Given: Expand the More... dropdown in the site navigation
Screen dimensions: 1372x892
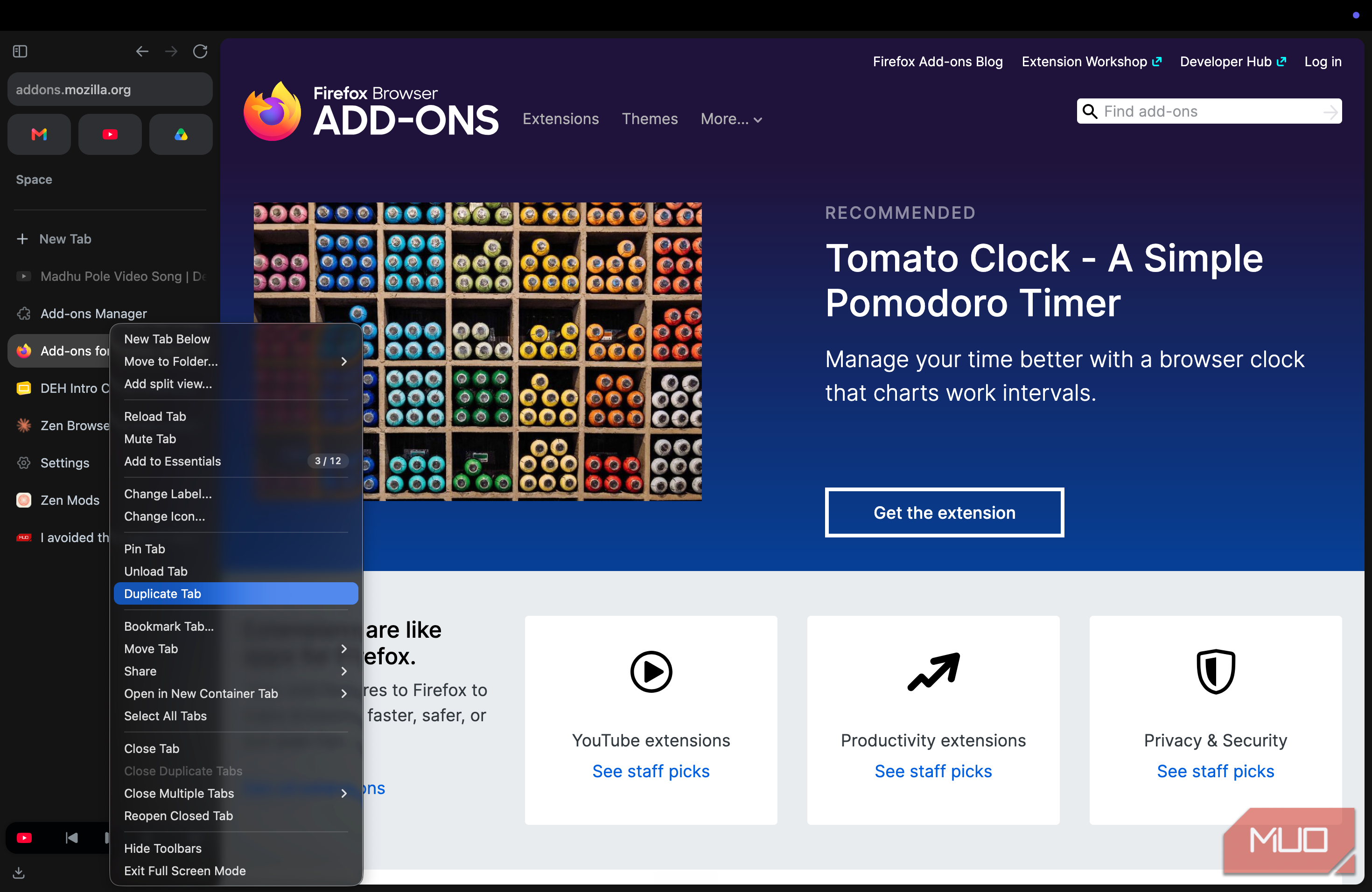Looking at the screenshot, I should (x=732, y=119).
